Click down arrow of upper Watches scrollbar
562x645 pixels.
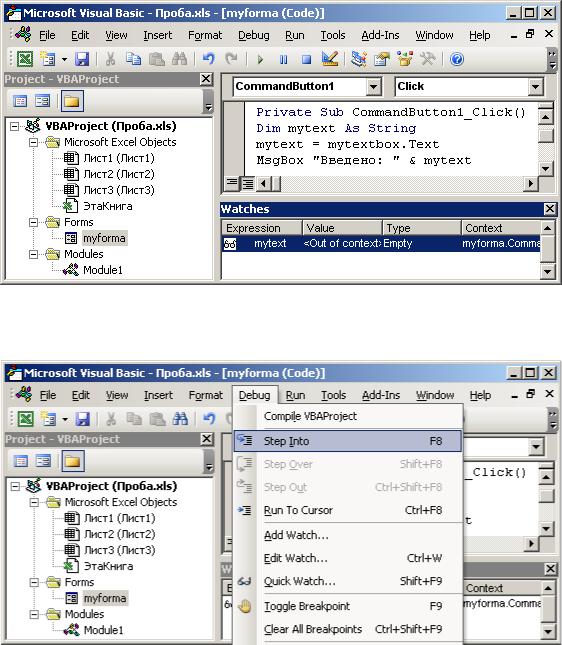(548, 271)
